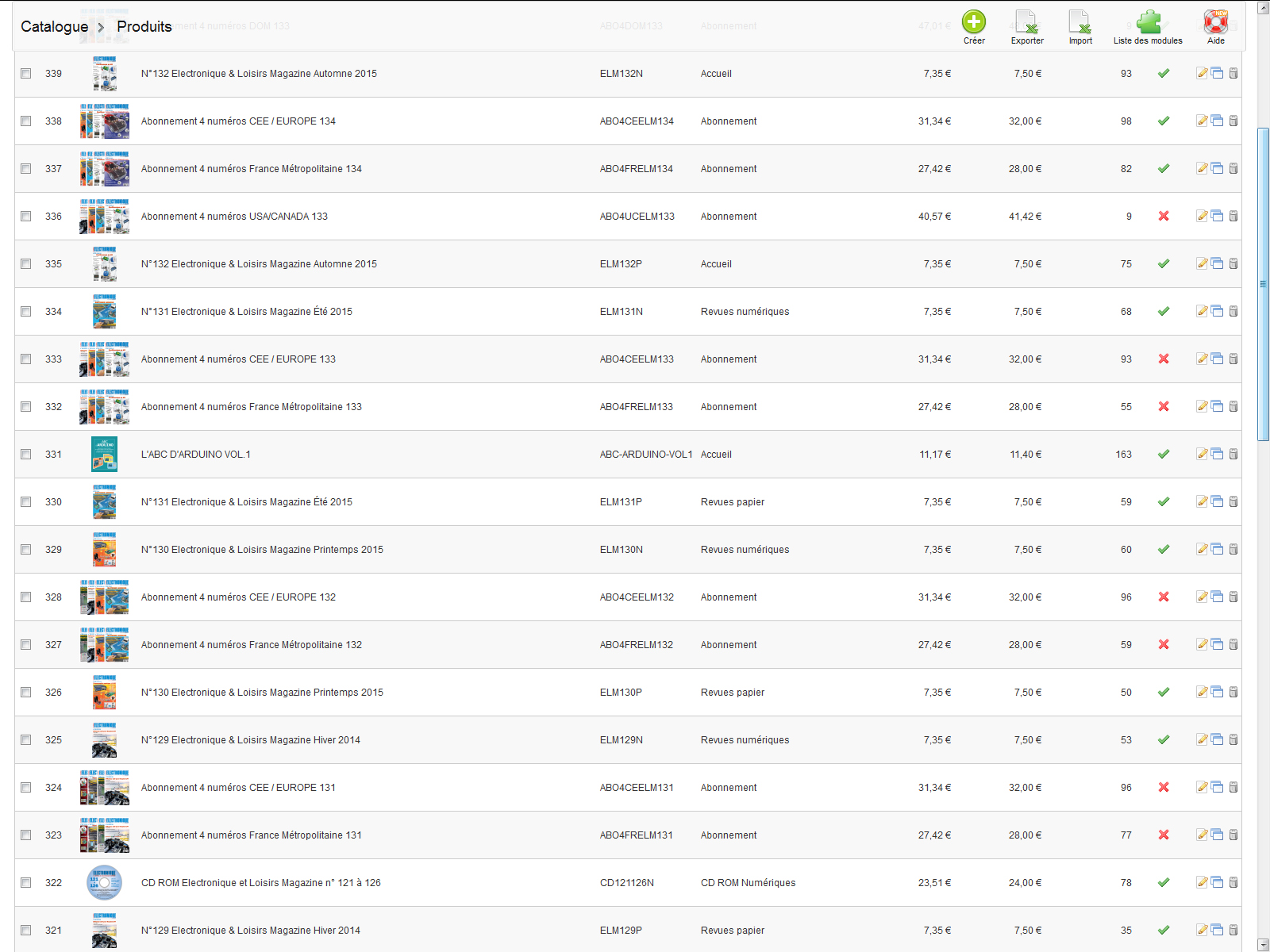This screenshot has width=1270, height=952.
Task: Click reference ABO4FRELM131
Action: point(637,835)
